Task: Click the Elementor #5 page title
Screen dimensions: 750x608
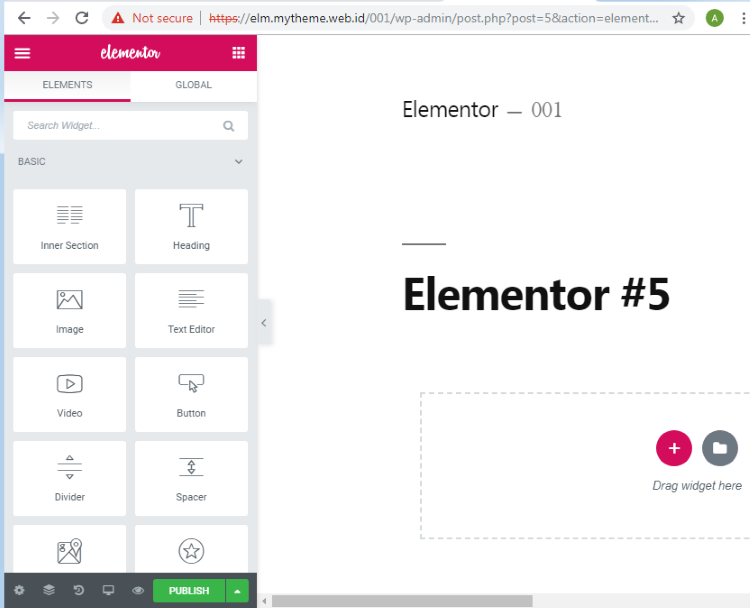Action: click(536, 295)
